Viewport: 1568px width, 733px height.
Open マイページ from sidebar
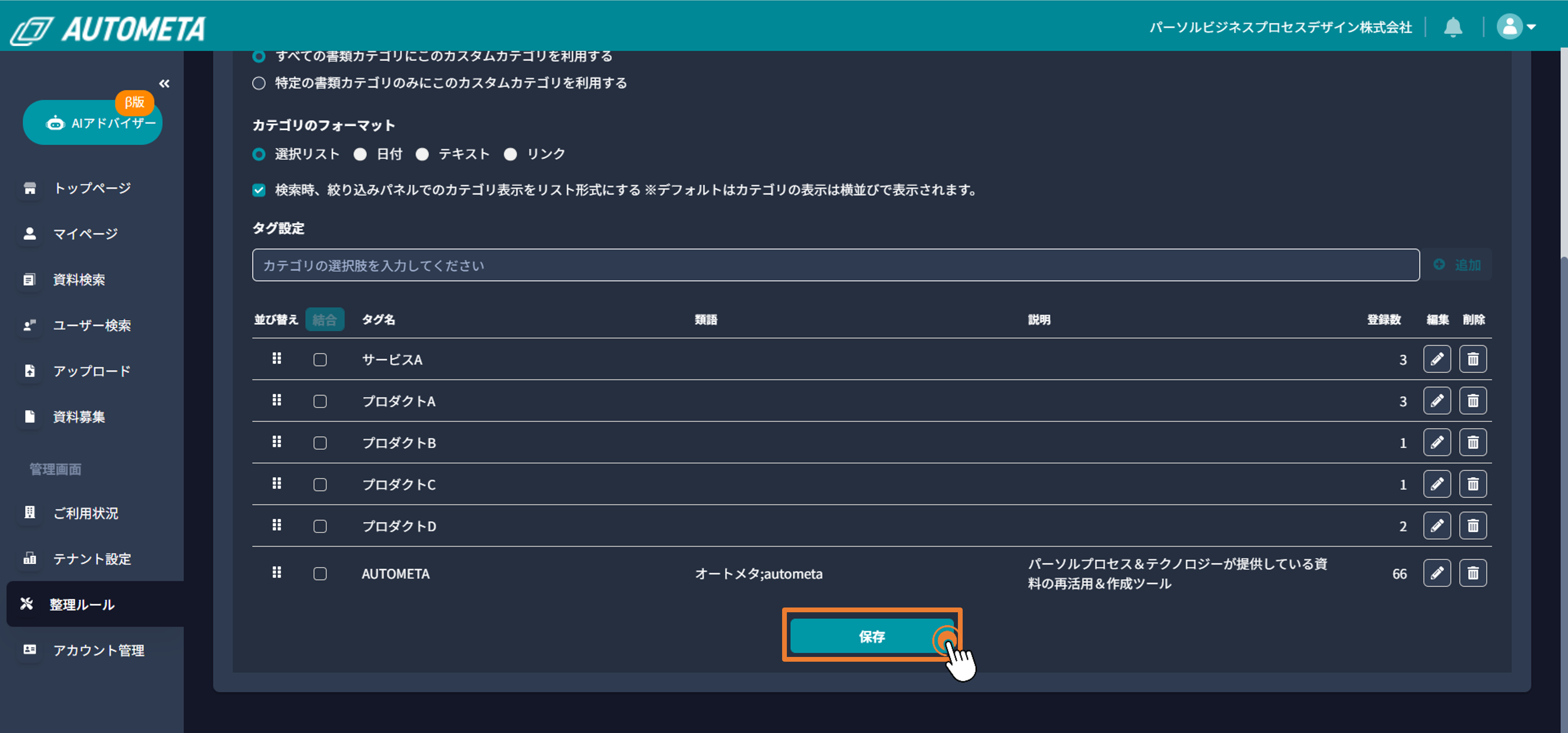tap(85, 234)
